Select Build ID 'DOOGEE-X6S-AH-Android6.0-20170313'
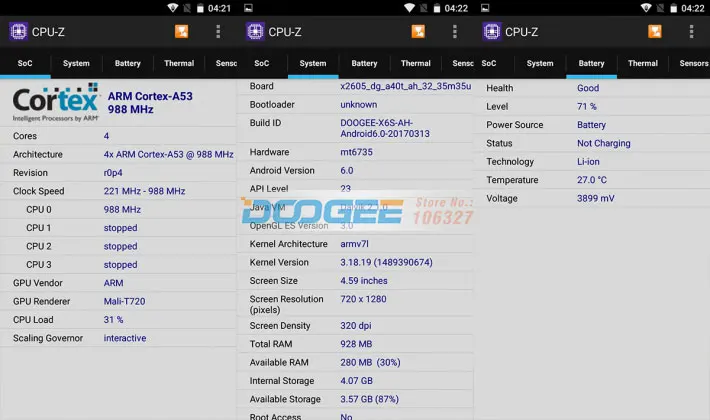This screenshot has height=420, width=710. 385,128
